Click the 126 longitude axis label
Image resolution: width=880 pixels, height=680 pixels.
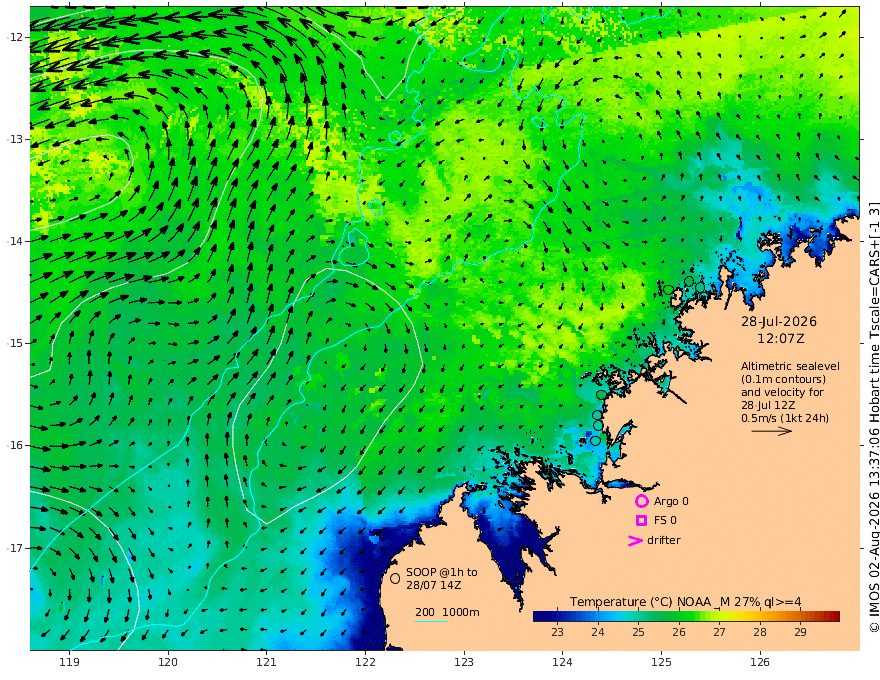[760, 663]
